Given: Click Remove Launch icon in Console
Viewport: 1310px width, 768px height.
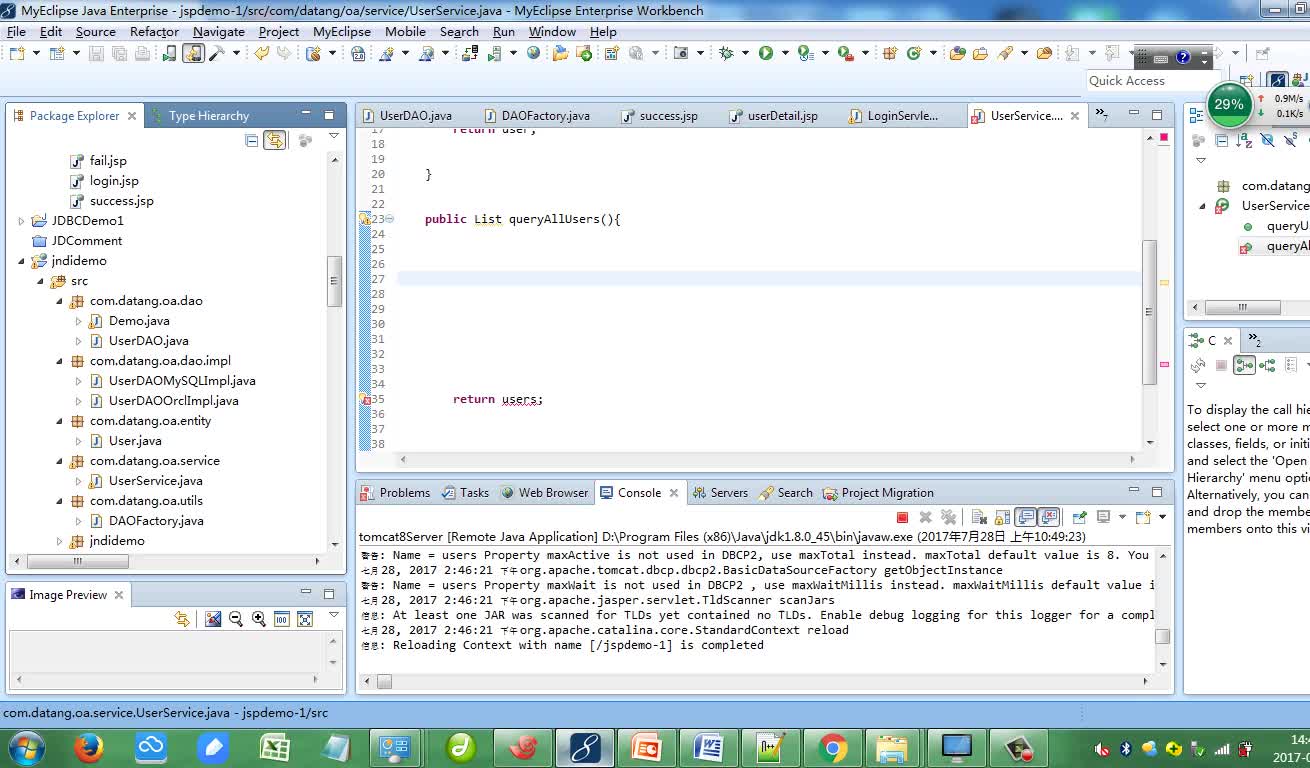Looking at the screenshot, I should point(926,517).
